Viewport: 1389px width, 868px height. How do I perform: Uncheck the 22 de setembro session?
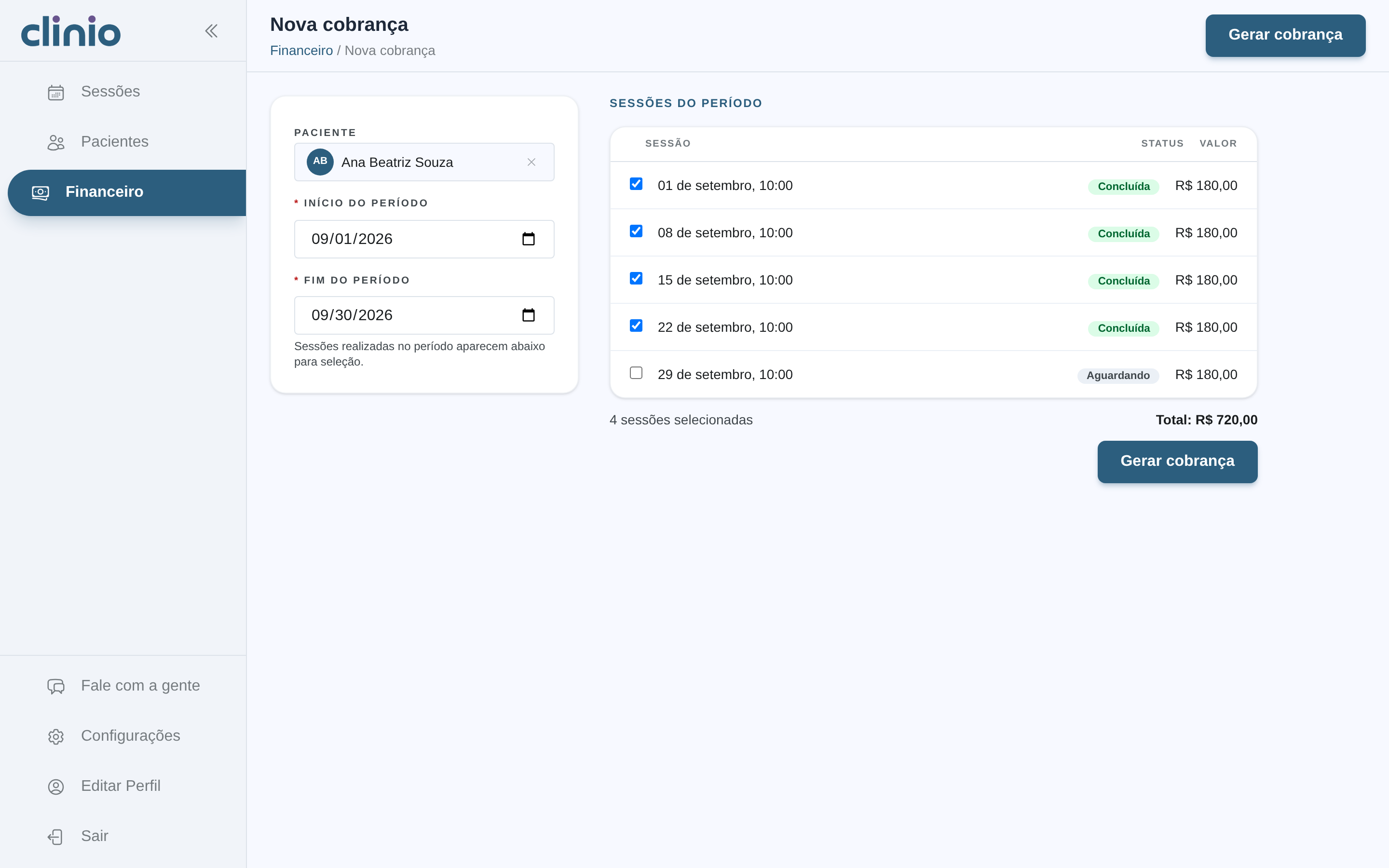click(x=636, y=325)
